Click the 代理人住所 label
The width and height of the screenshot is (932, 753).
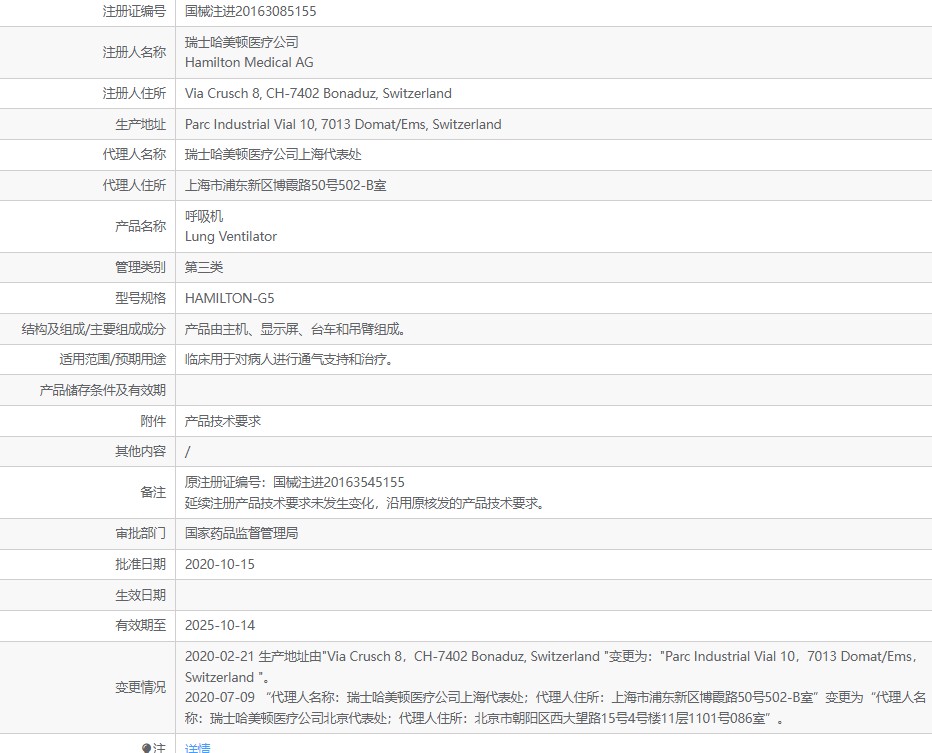[x=134, y=185]
